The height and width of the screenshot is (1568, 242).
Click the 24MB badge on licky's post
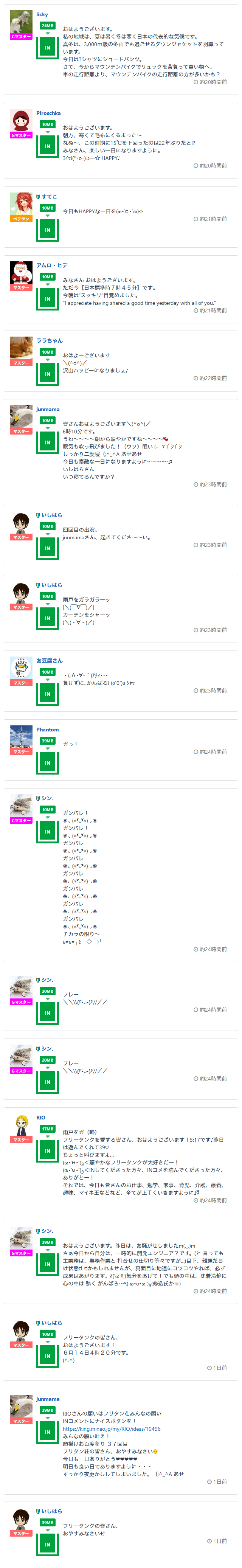[47, 26]
